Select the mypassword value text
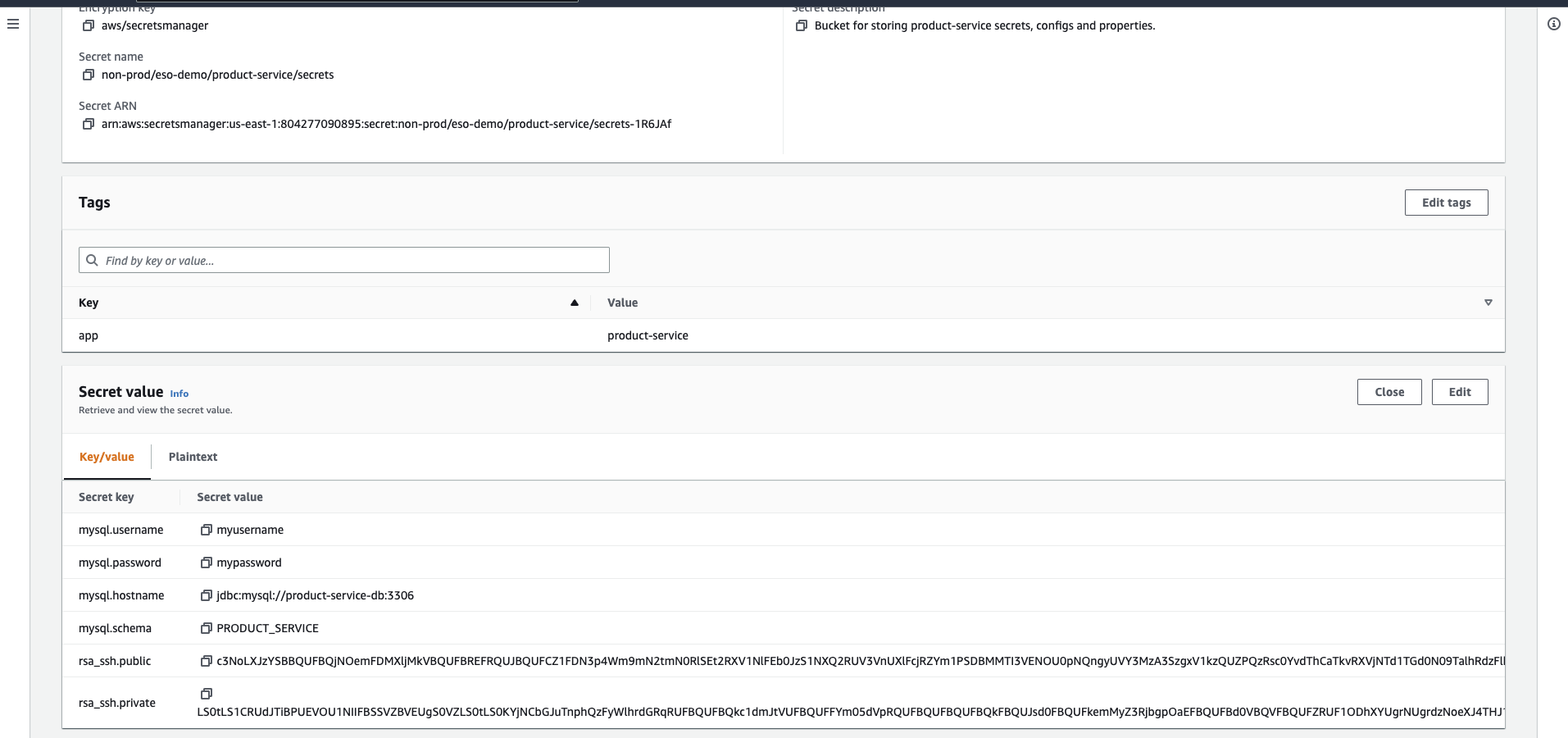This screenshot has width=1568, height=738. tap(249, 563)
